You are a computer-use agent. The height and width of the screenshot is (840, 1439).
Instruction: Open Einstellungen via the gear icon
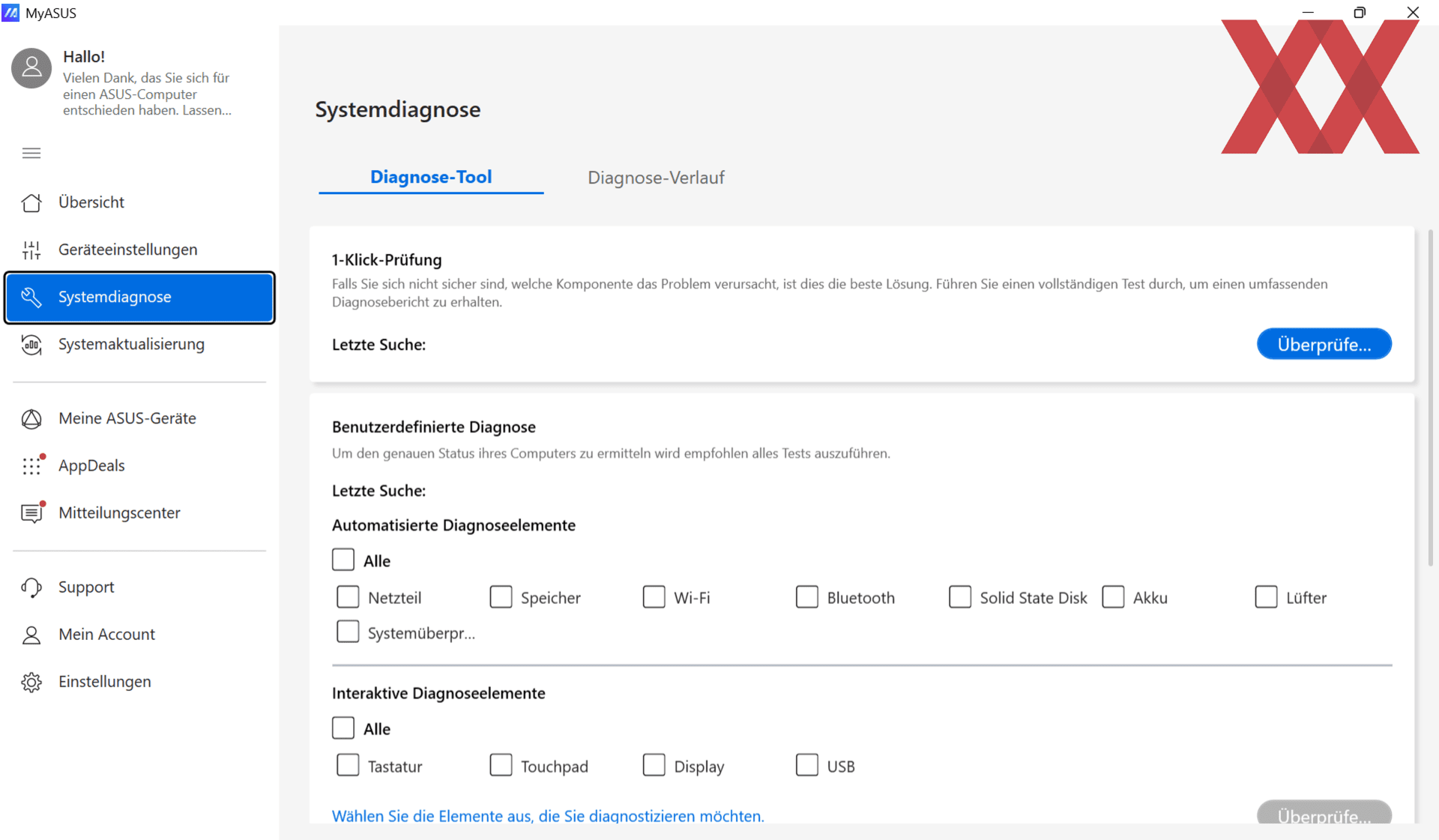coord(31,682)
